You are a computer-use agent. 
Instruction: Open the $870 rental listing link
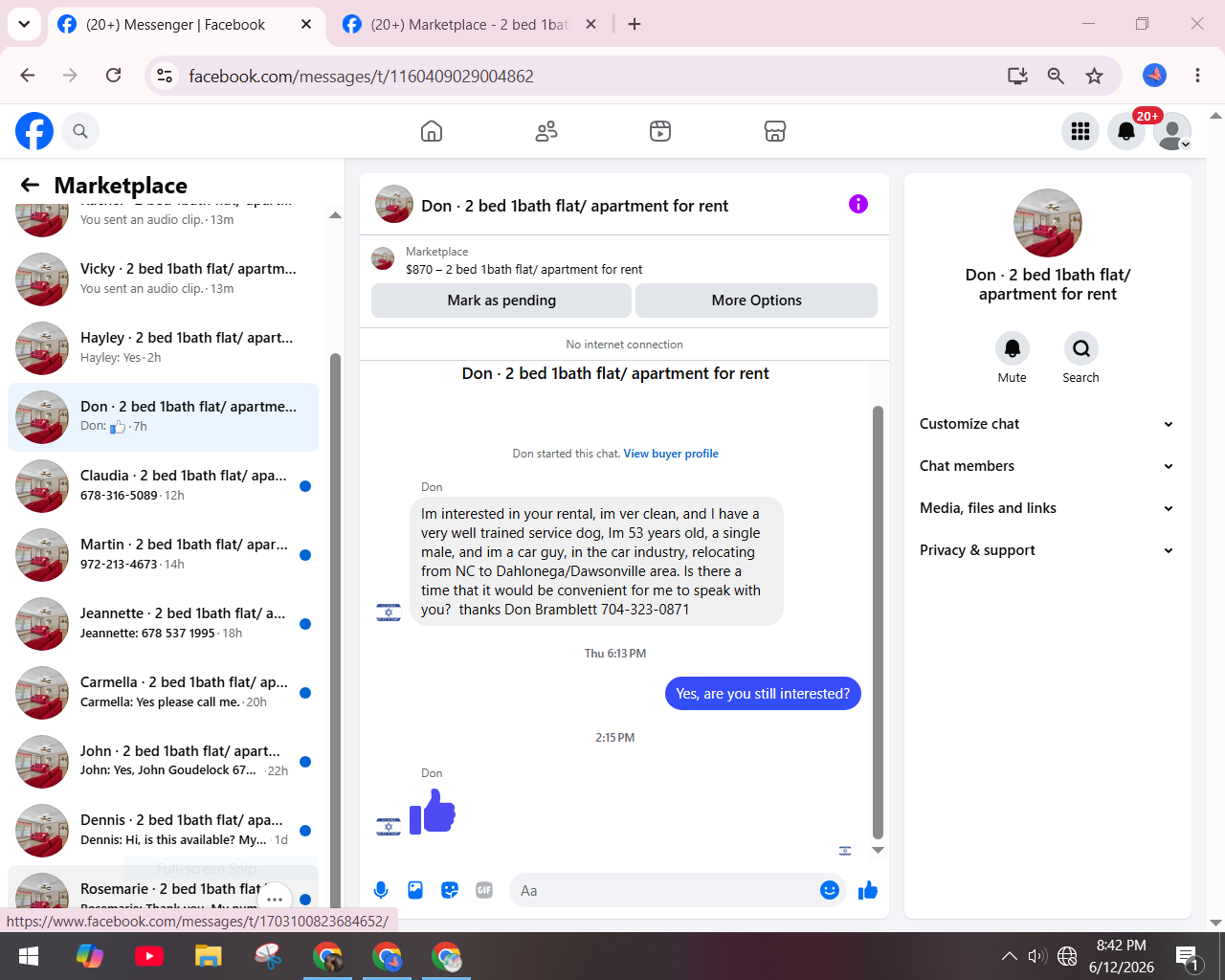[523, 270]
